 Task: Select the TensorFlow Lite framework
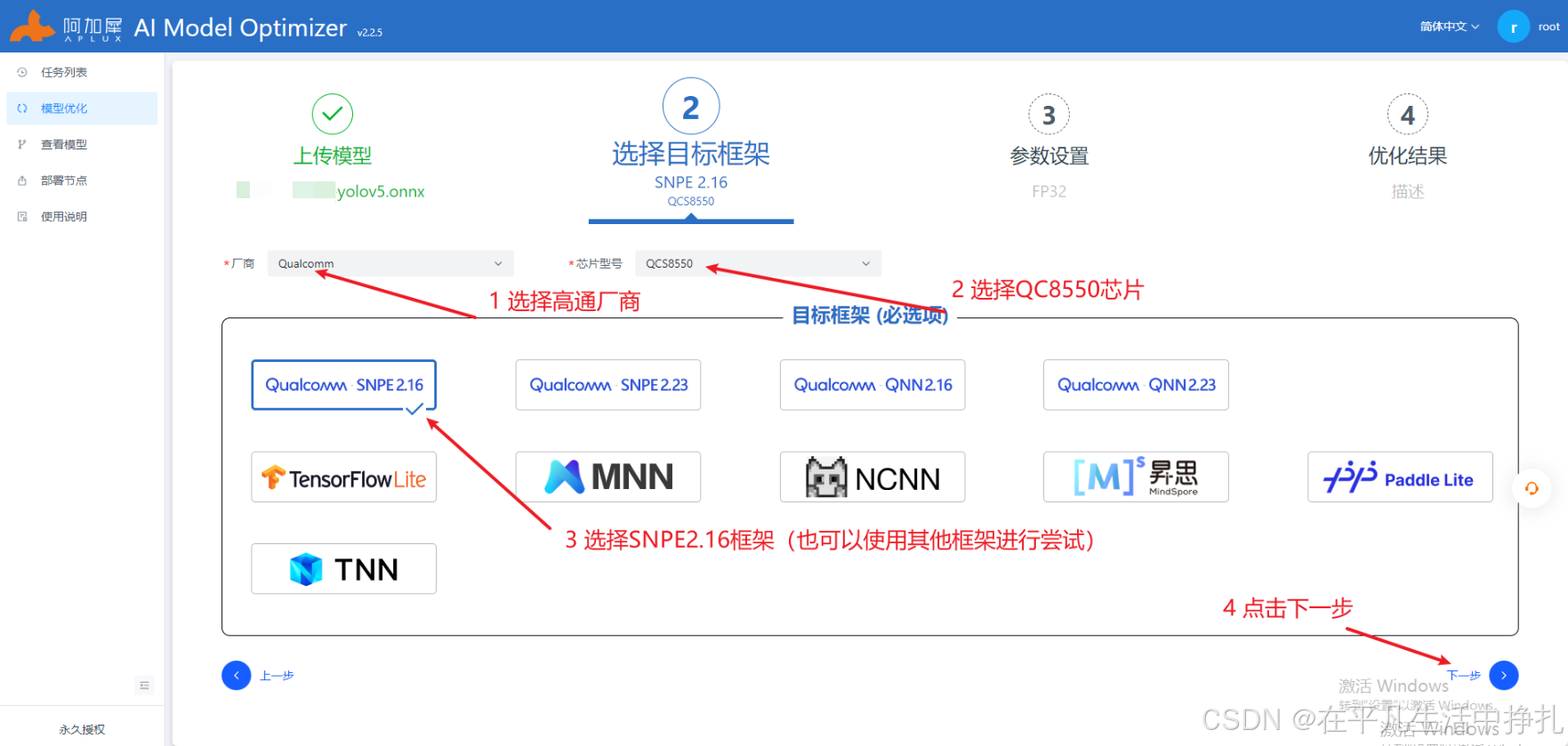pos(344,477)
